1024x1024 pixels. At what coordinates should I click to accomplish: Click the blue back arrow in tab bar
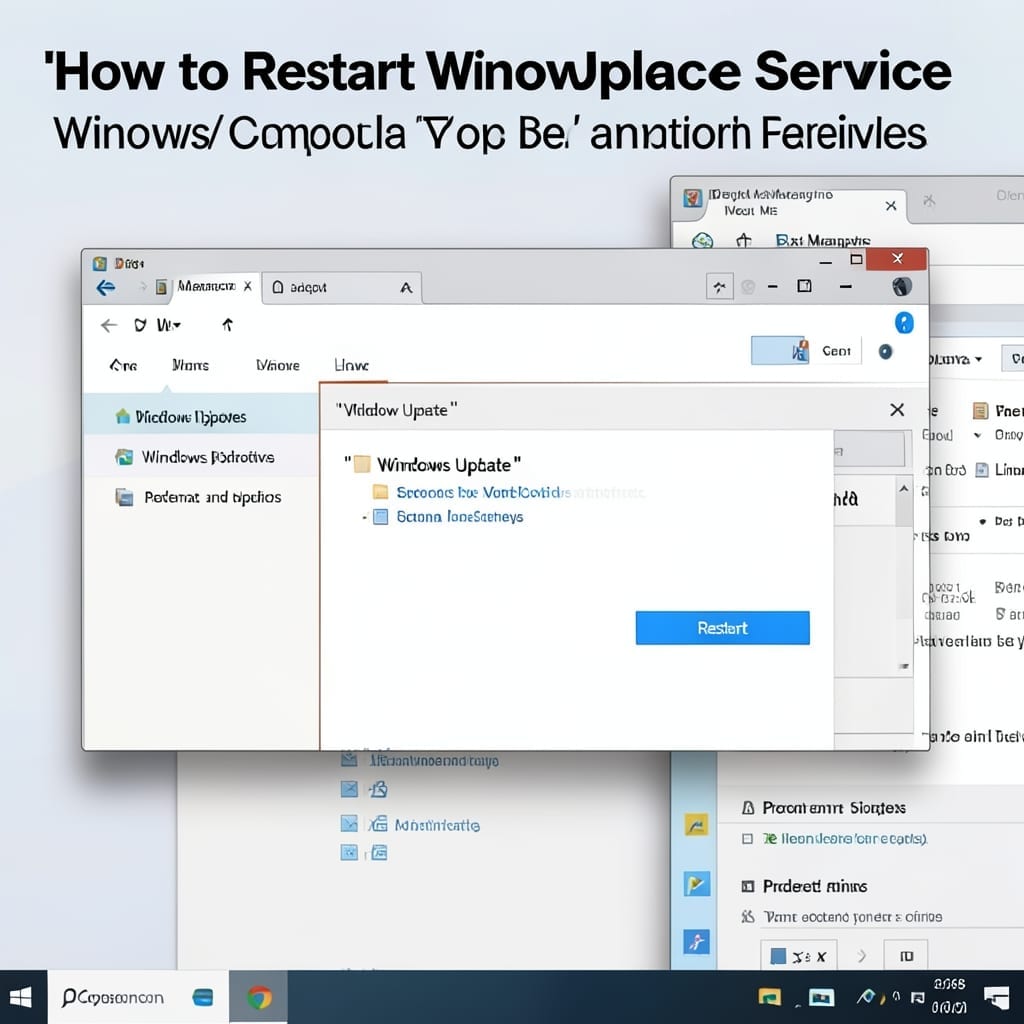tap(105, 287)
